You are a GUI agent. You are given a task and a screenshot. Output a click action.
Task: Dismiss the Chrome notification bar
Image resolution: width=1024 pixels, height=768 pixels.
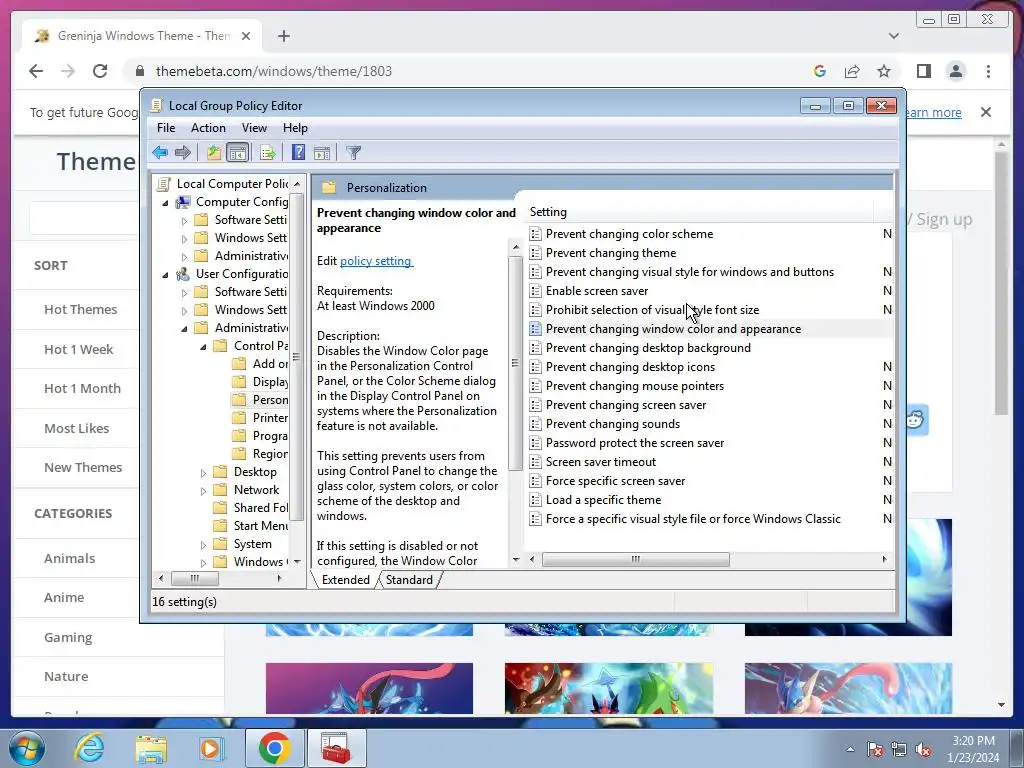(986, 112)
